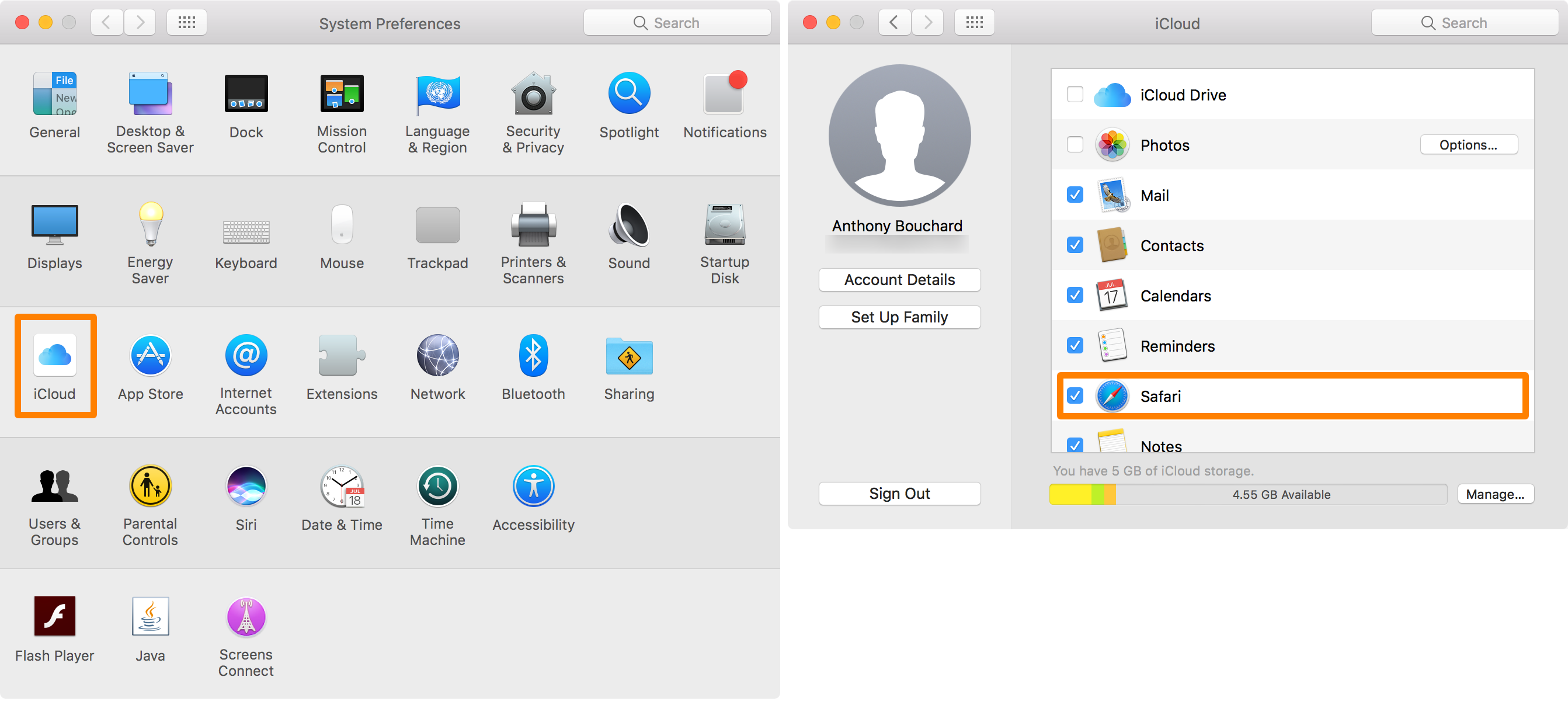The image size is (1568, 701).
Task: Click the iCloud storage usage bar
Action: (1249, 495)
